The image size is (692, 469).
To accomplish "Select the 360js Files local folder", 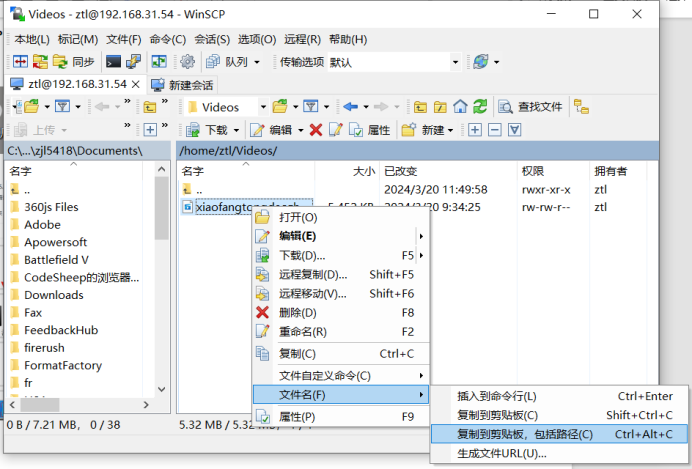I will 51,207.
